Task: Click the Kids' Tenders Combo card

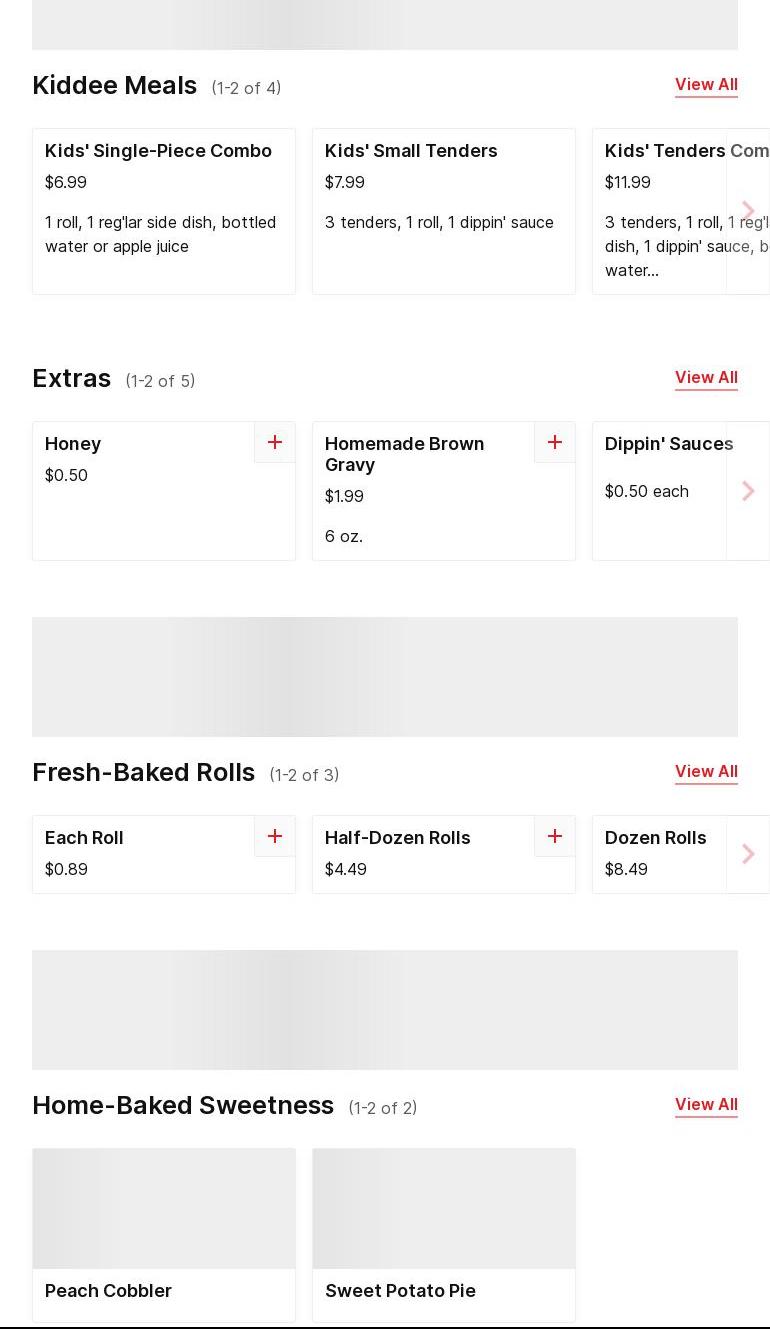Action: [660, 211]
